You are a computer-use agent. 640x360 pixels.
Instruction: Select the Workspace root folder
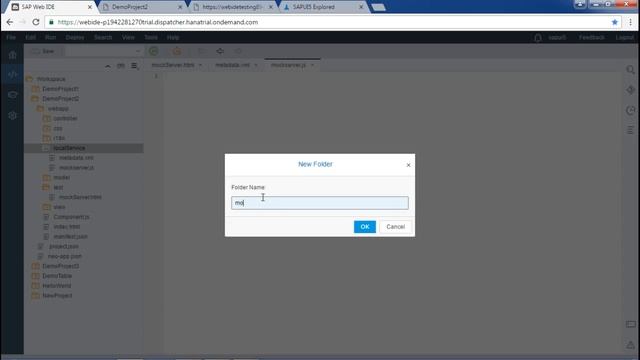[x=51, y=79]
